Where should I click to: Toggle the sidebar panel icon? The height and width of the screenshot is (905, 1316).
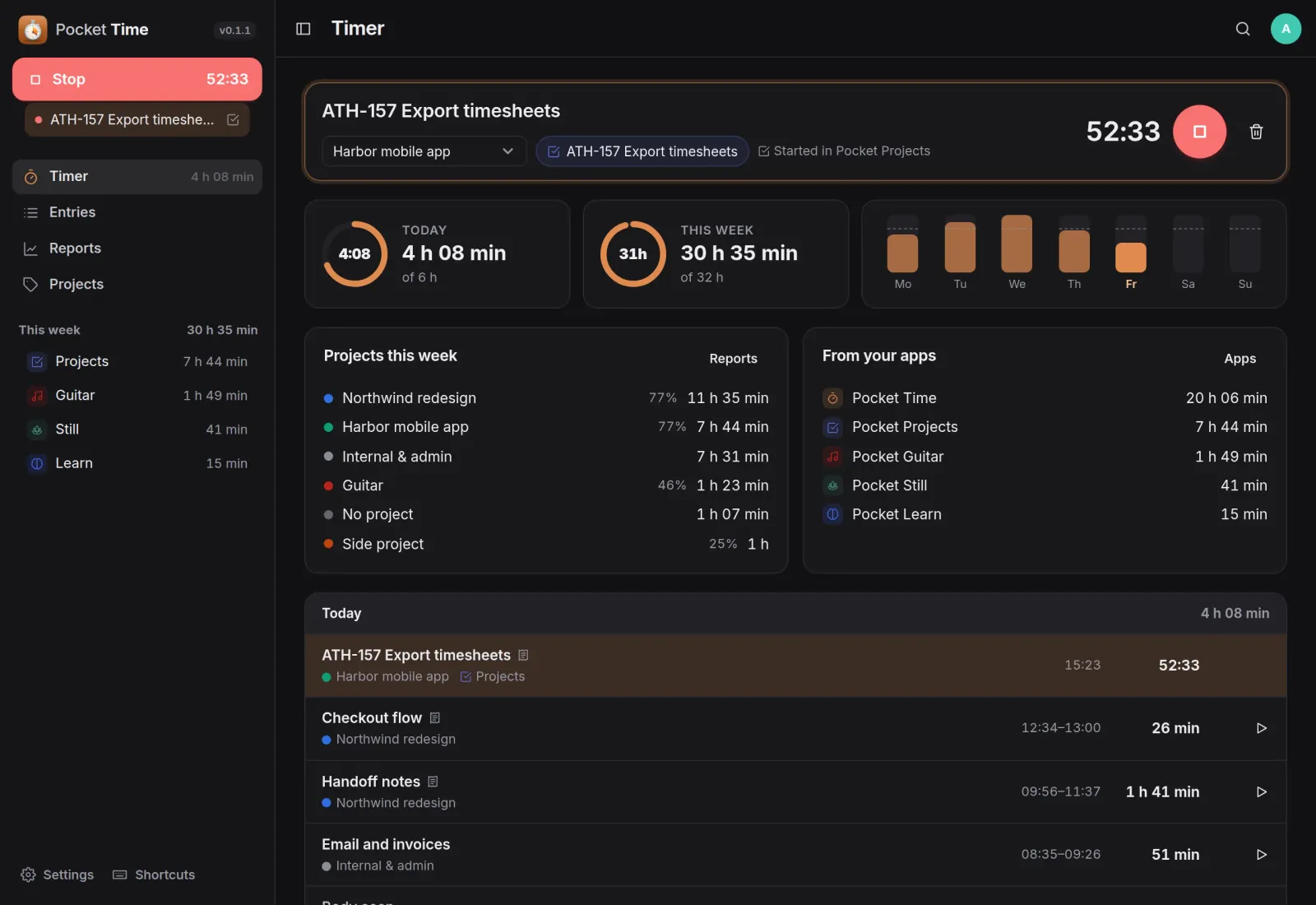coord(303,29)
